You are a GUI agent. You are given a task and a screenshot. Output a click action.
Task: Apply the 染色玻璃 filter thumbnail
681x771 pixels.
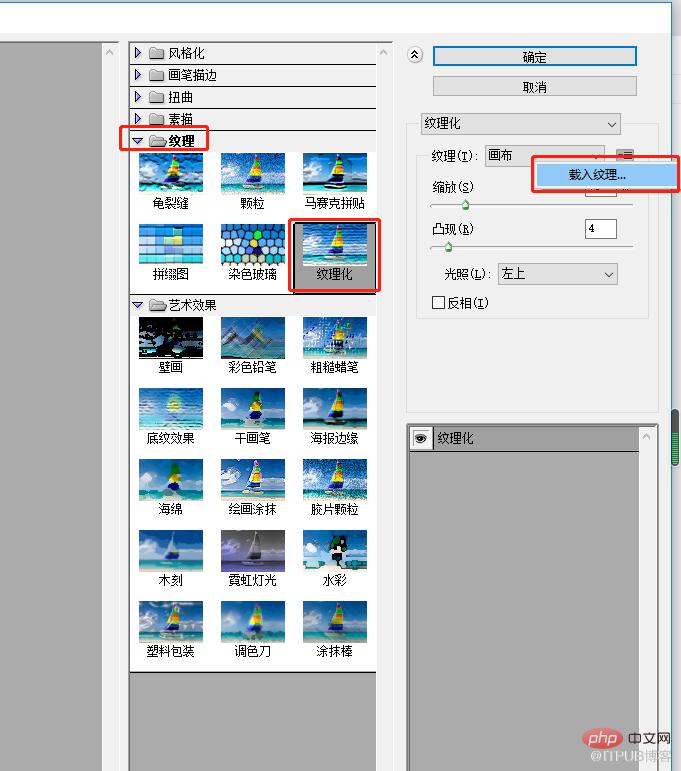tap(253, 244)
